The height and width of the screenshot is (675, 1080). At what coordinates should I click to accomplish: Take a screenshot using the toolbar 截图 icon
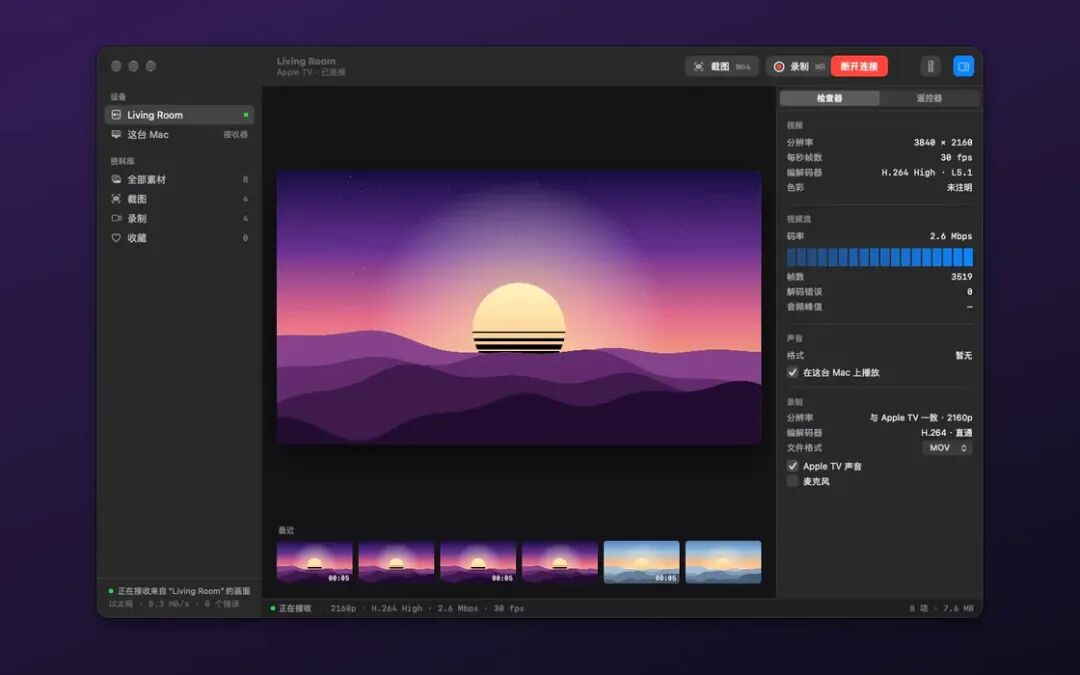pyautogui.click(x=698, y=67)
